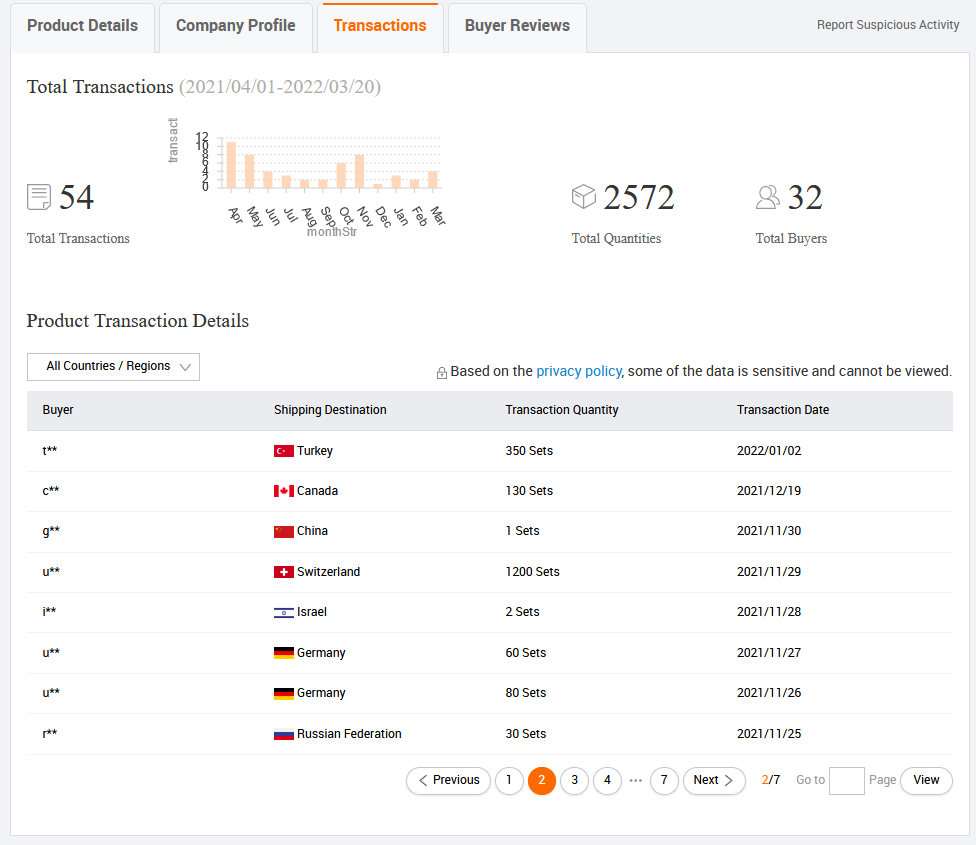Viewport: 976px width, 845px height.
Task: Open the All Countries / Regions dropdown
Action: 113,367
